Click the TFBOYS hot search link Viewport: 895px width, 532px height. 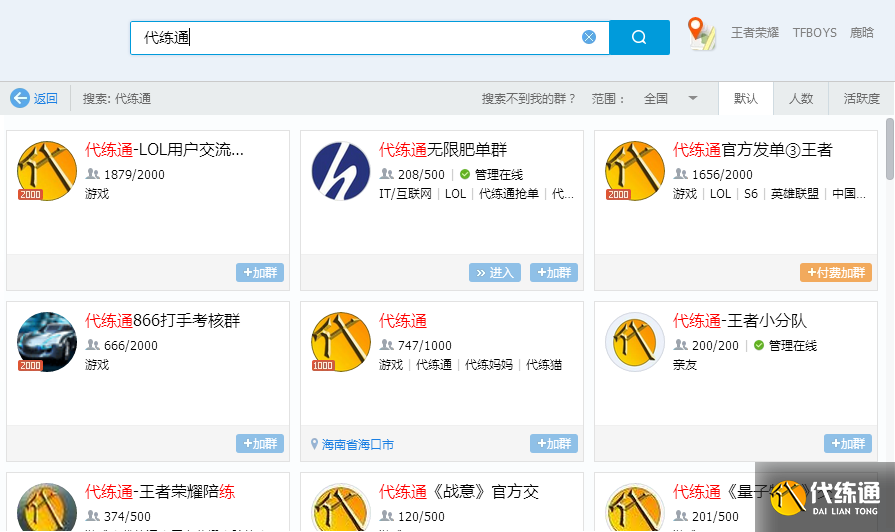(x=815, y=33)
